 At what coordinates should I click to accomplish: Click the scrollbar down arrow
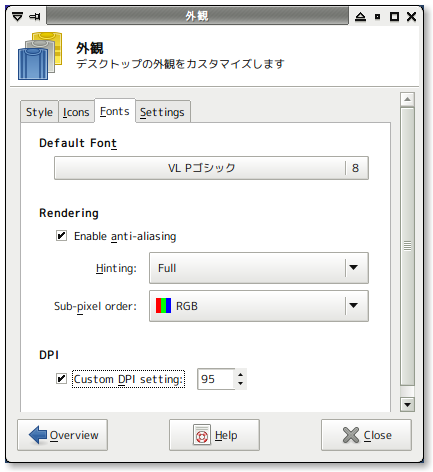pyautogui.click(x=407, y=405)
